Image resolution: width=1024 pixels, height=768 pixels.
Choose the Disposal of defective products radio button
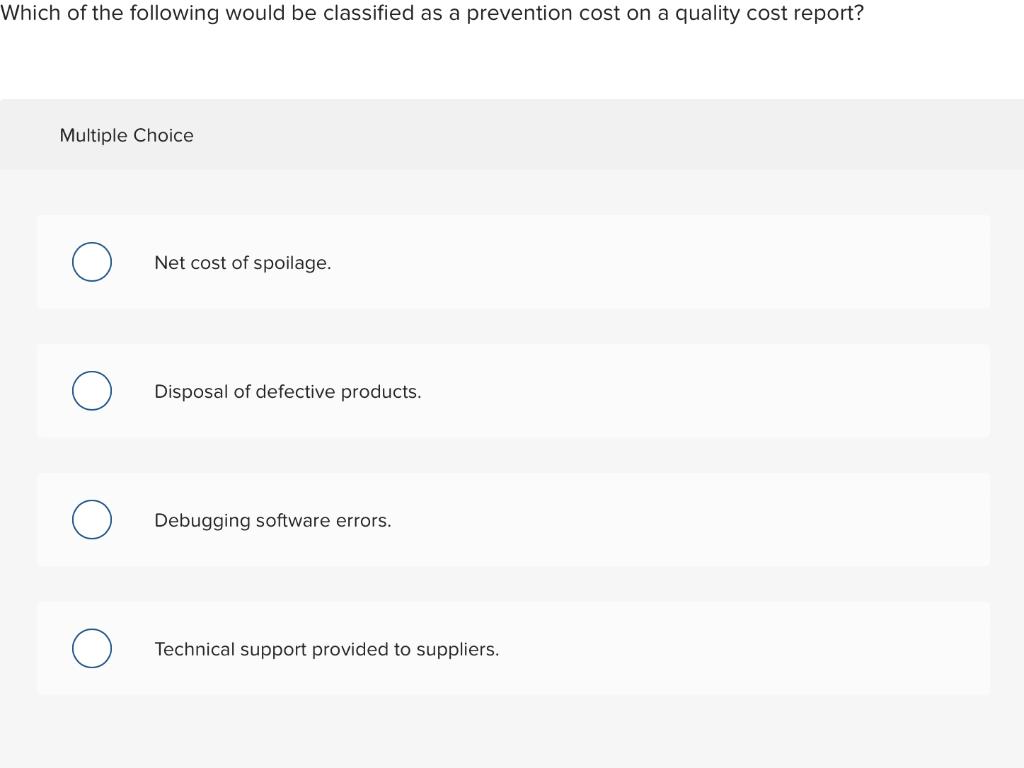(x=91, y=391)
